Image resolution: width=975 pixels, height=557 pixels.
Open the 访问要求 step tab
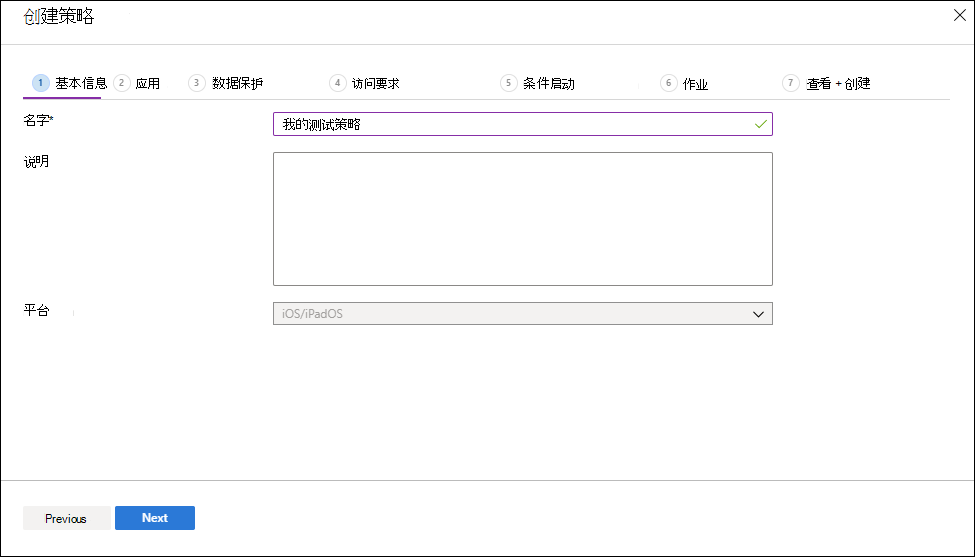click(x=364, y=83)
